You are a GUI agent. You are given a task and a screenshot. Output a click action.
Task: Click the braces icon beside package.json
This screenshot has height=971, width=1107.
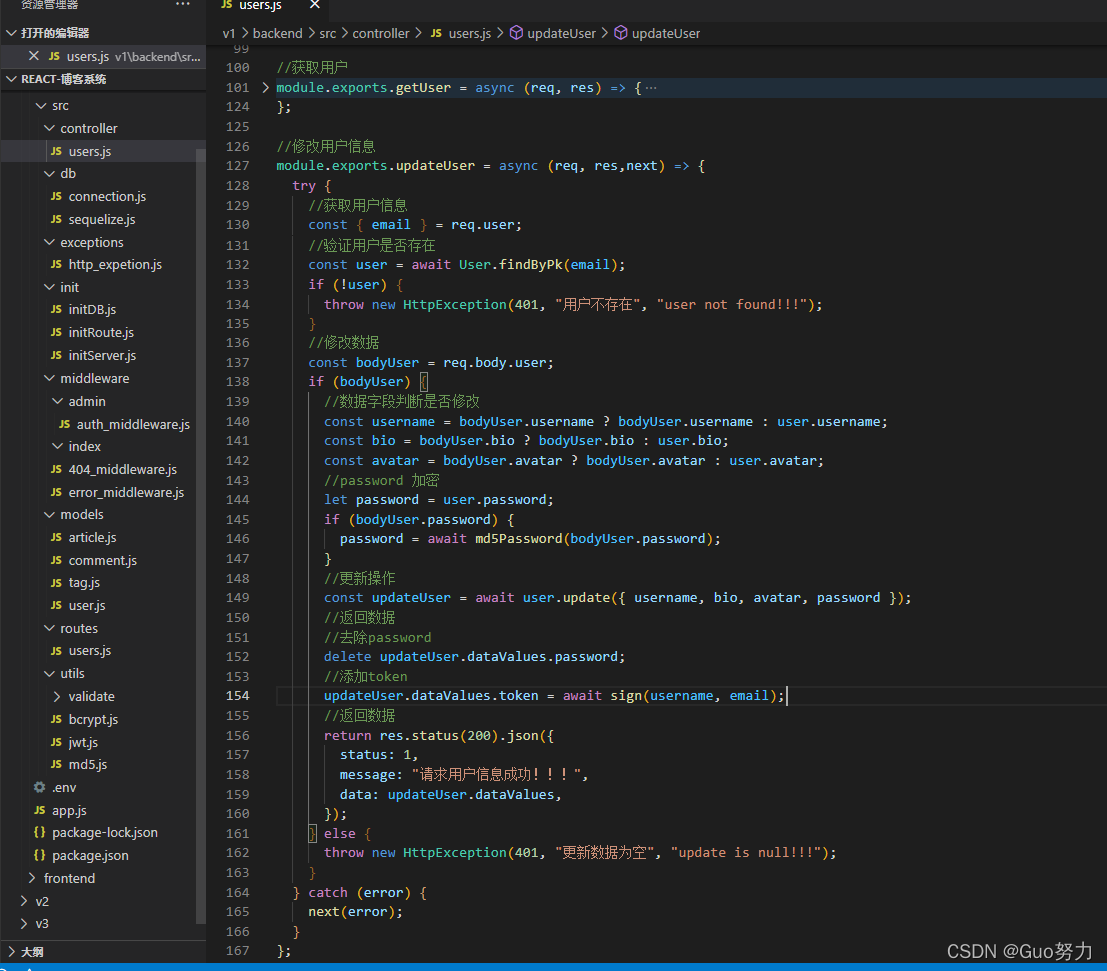point(40,855)
